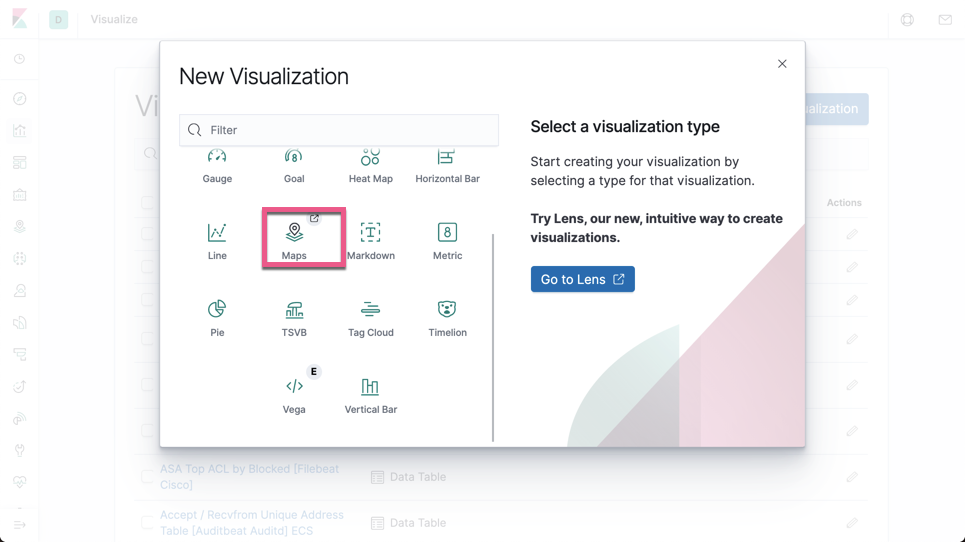Image resolution: width=965 pixels, height=542 pixels.
Task: Select the Tag Cloud visualization
Action: coord(370,317)
